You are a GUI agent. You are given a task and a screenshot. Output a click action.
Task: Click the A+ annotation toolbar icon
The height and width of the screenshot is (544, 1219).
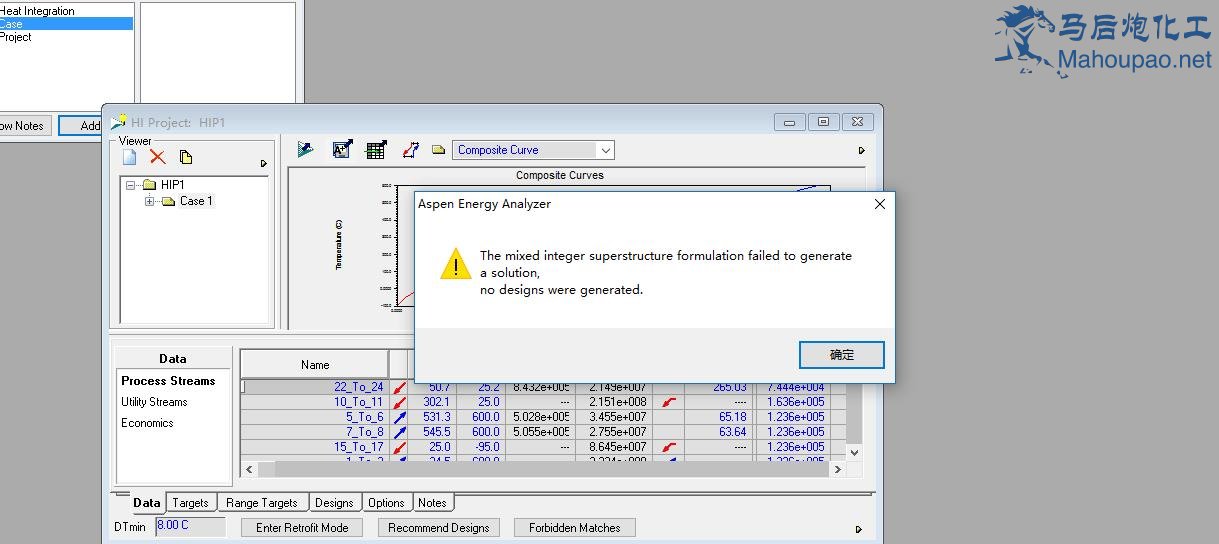coord(342,150)
